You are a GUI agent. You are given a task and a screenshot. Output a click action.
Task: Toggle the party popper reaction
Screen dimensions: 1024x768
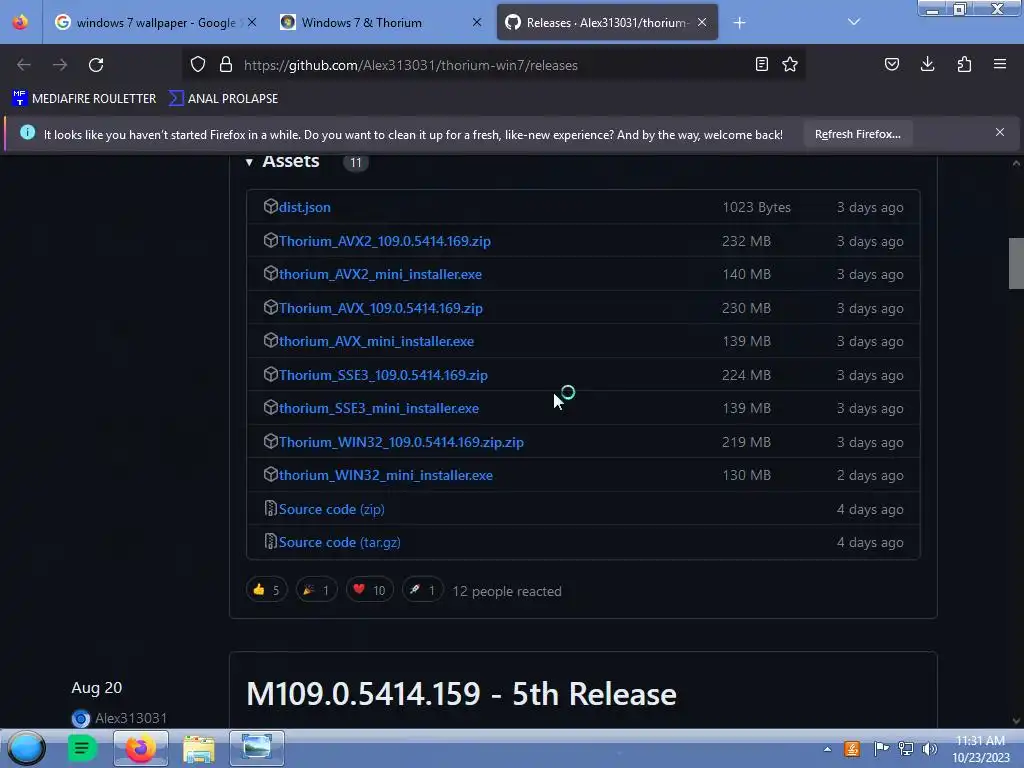coord(316,590)
